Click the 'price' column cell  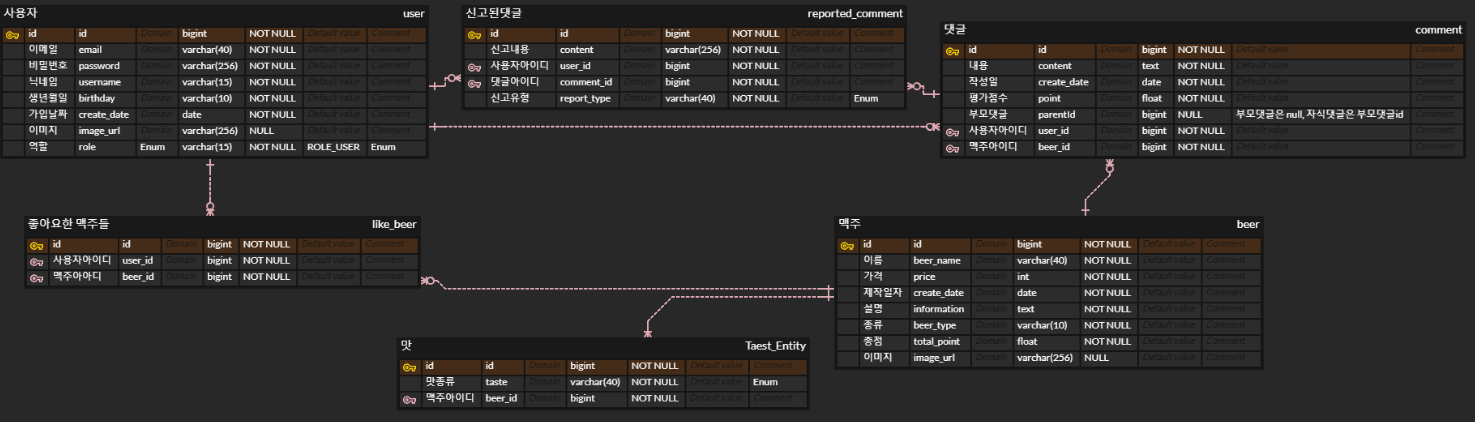pos(941,276)
